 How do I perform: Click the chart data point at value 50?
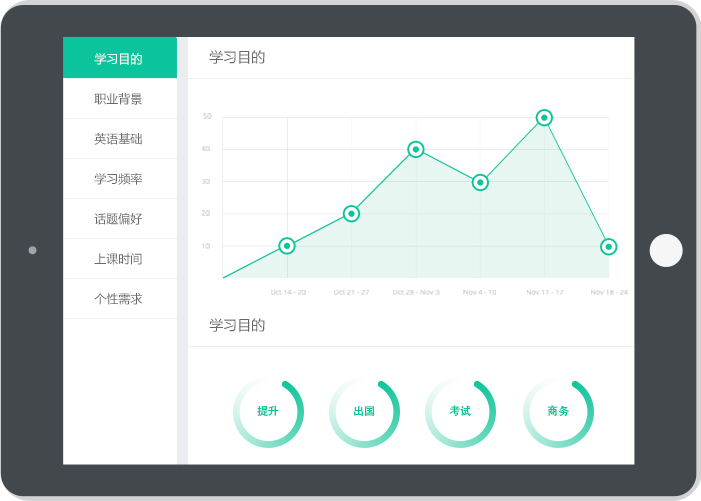pos(544,118)
